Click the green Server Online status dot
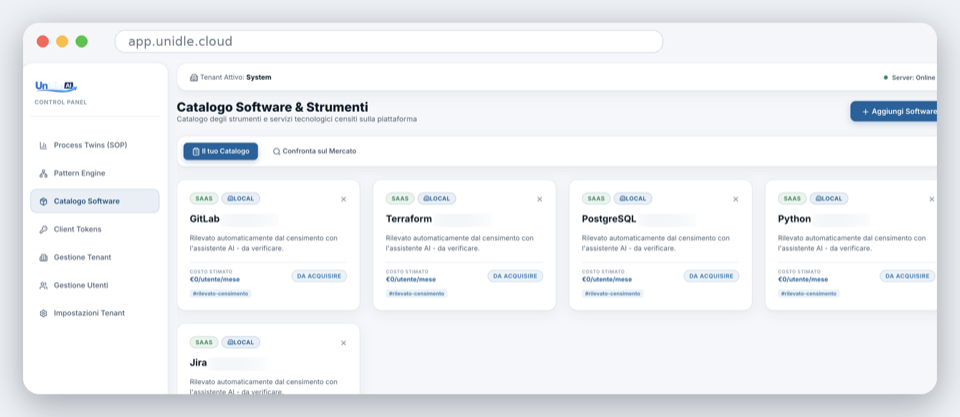 tap(885, 78)
